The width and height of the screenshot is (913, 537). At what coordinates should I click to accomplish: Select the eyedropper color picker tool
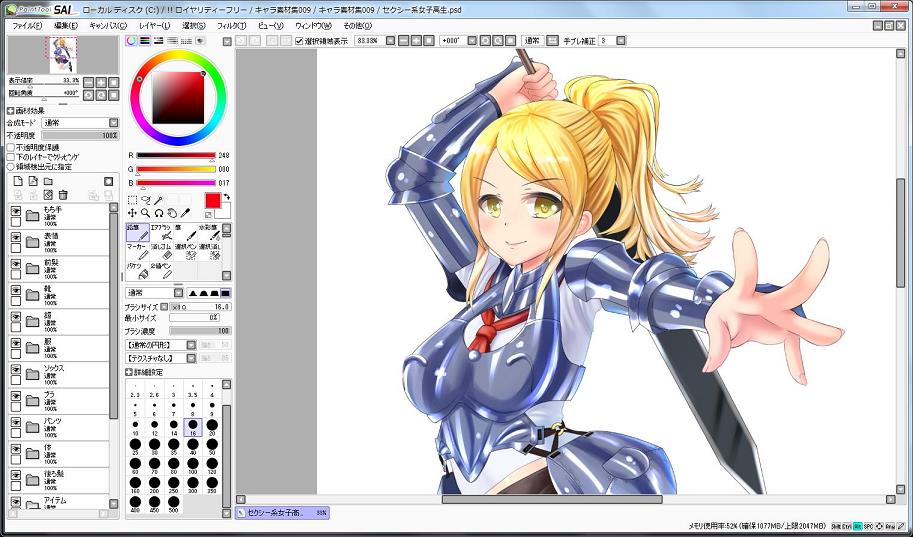click(185, 213)
